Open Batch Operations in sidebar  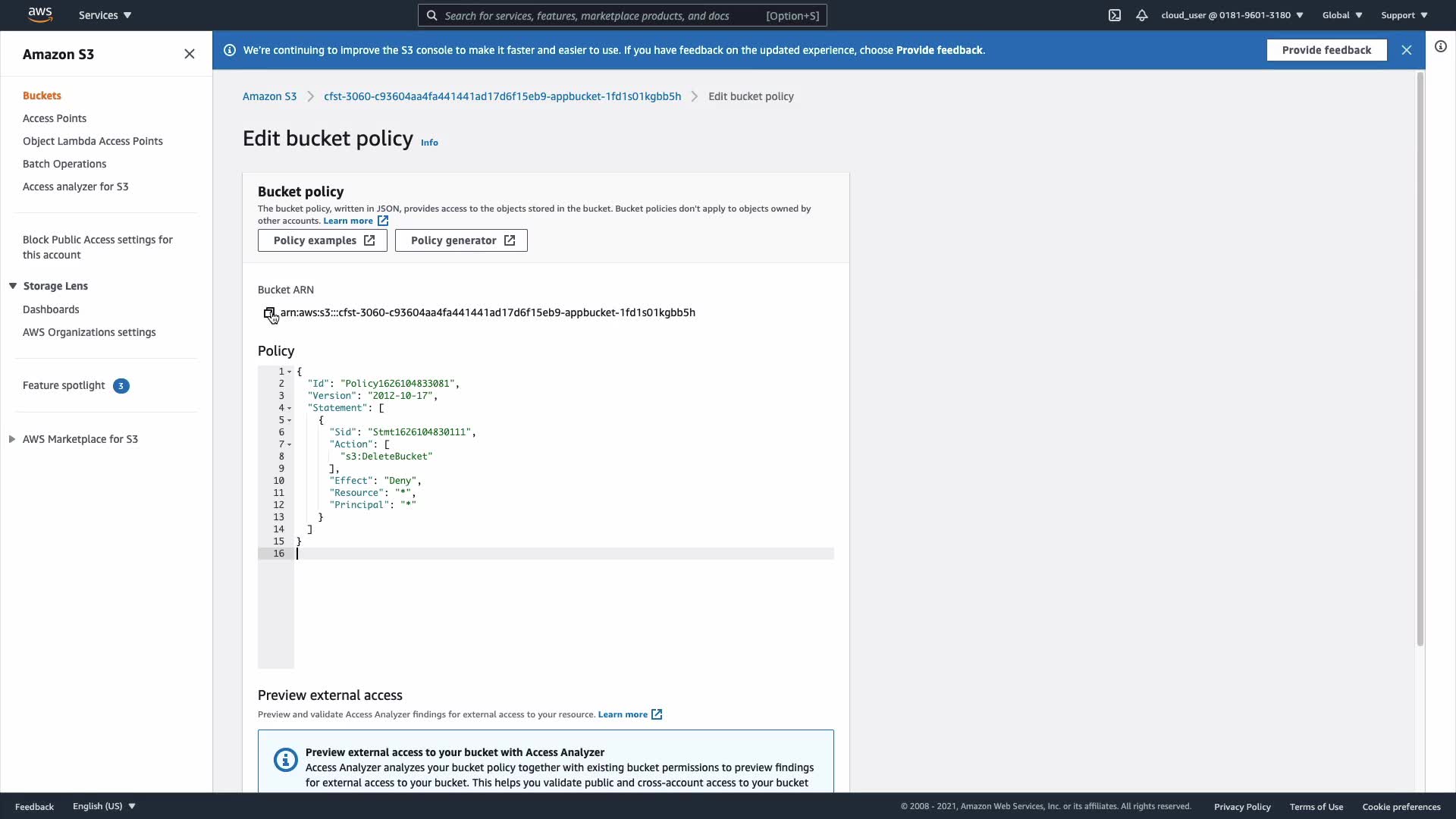[x=64, y=164]
